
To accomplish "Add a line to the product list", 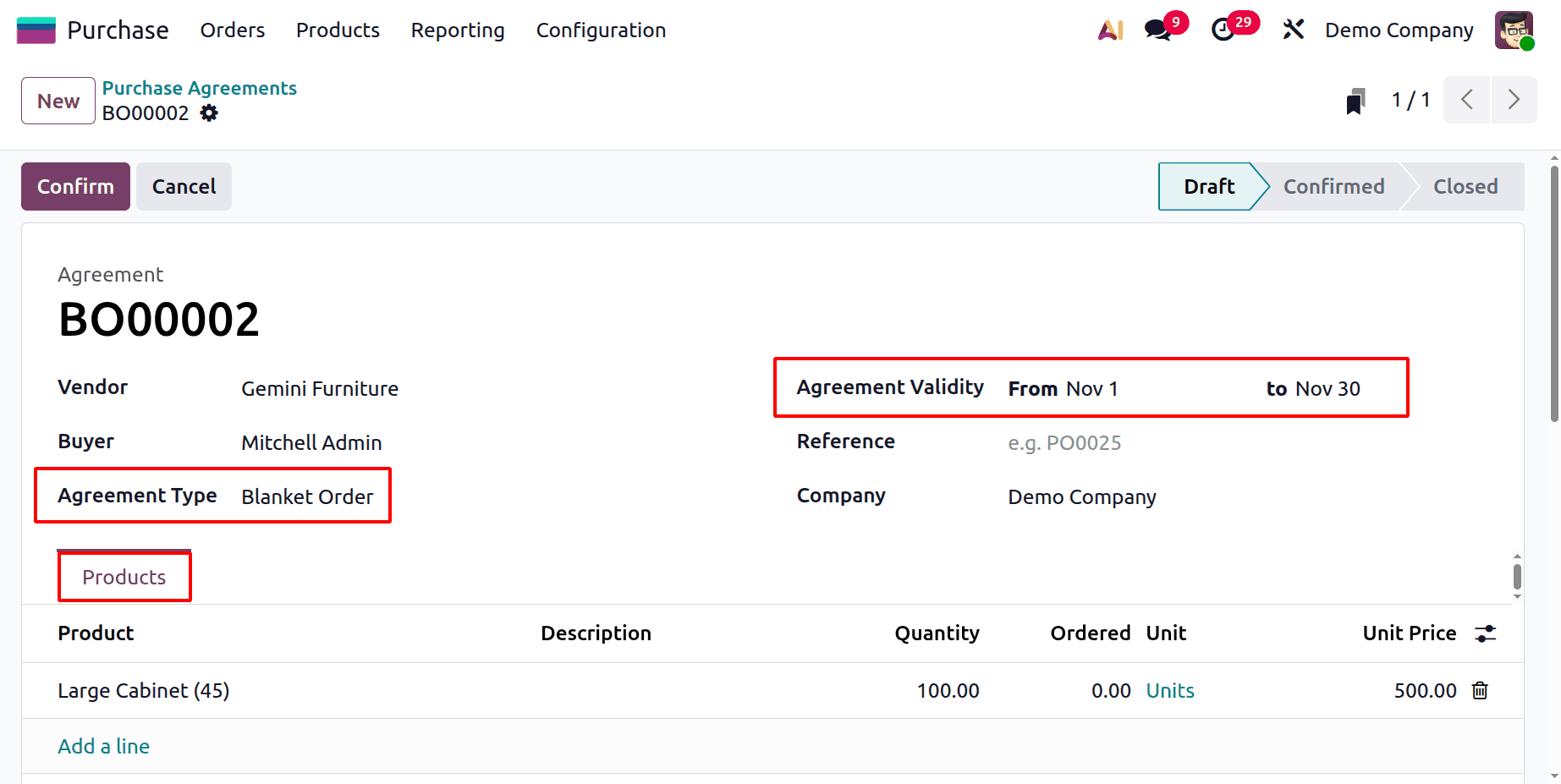I will click(103, 746).
